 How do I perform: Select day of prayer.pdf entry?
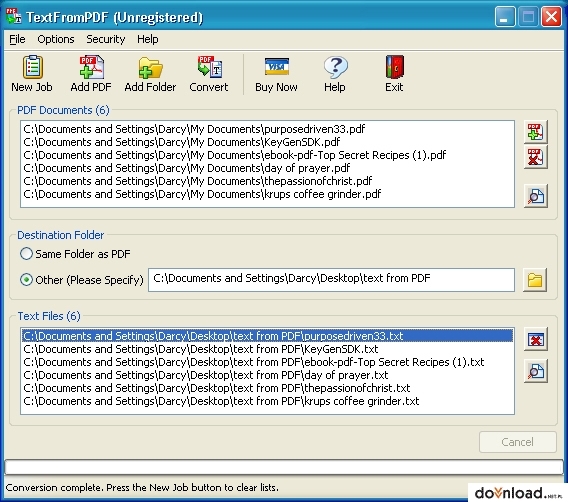pos(267,168)
